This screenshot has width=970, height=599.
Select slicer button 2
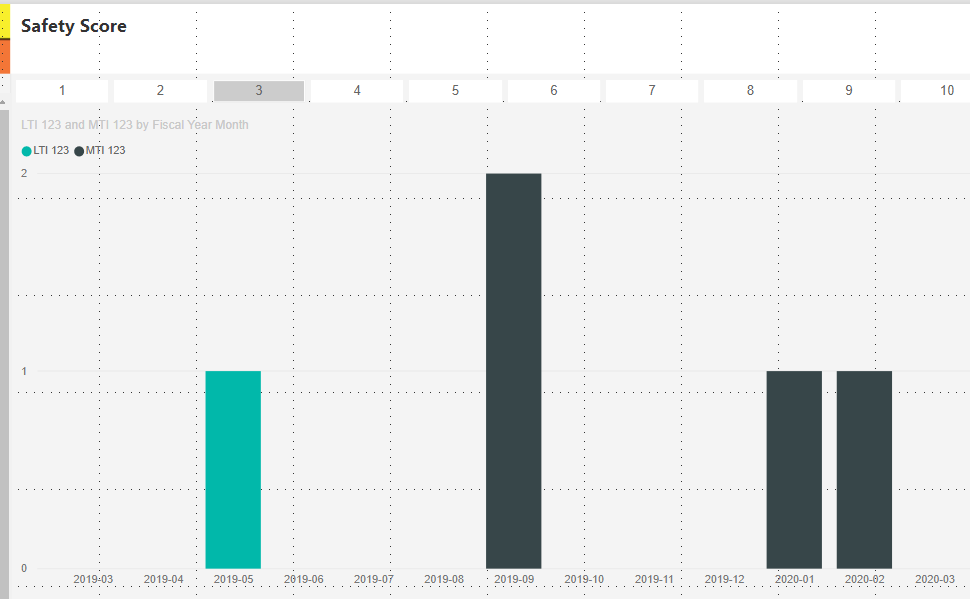click(x=160, y=90)
